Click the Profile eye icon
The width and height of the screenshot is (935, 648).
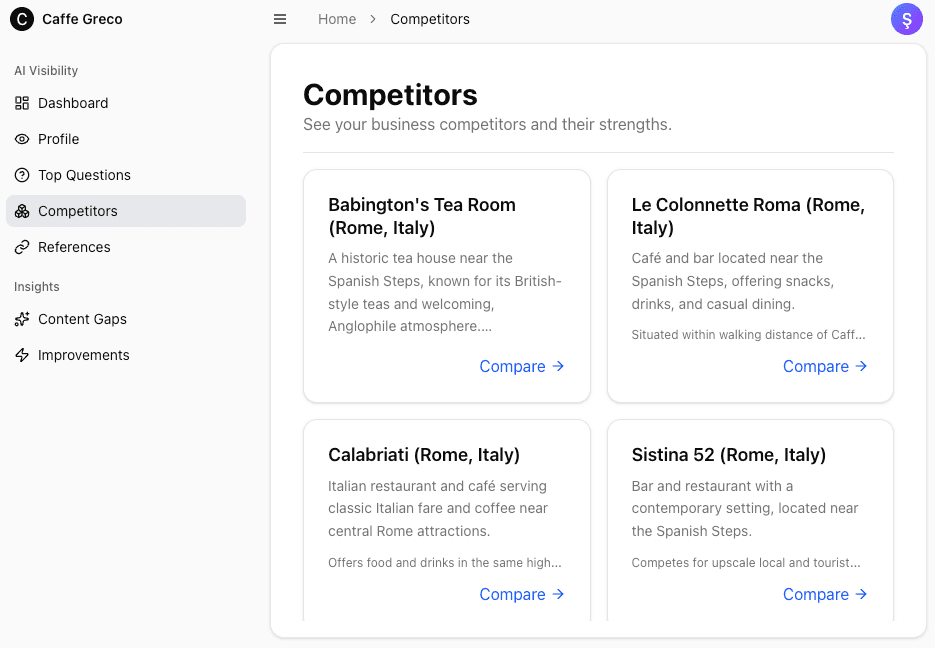click(x=22, y=139)
